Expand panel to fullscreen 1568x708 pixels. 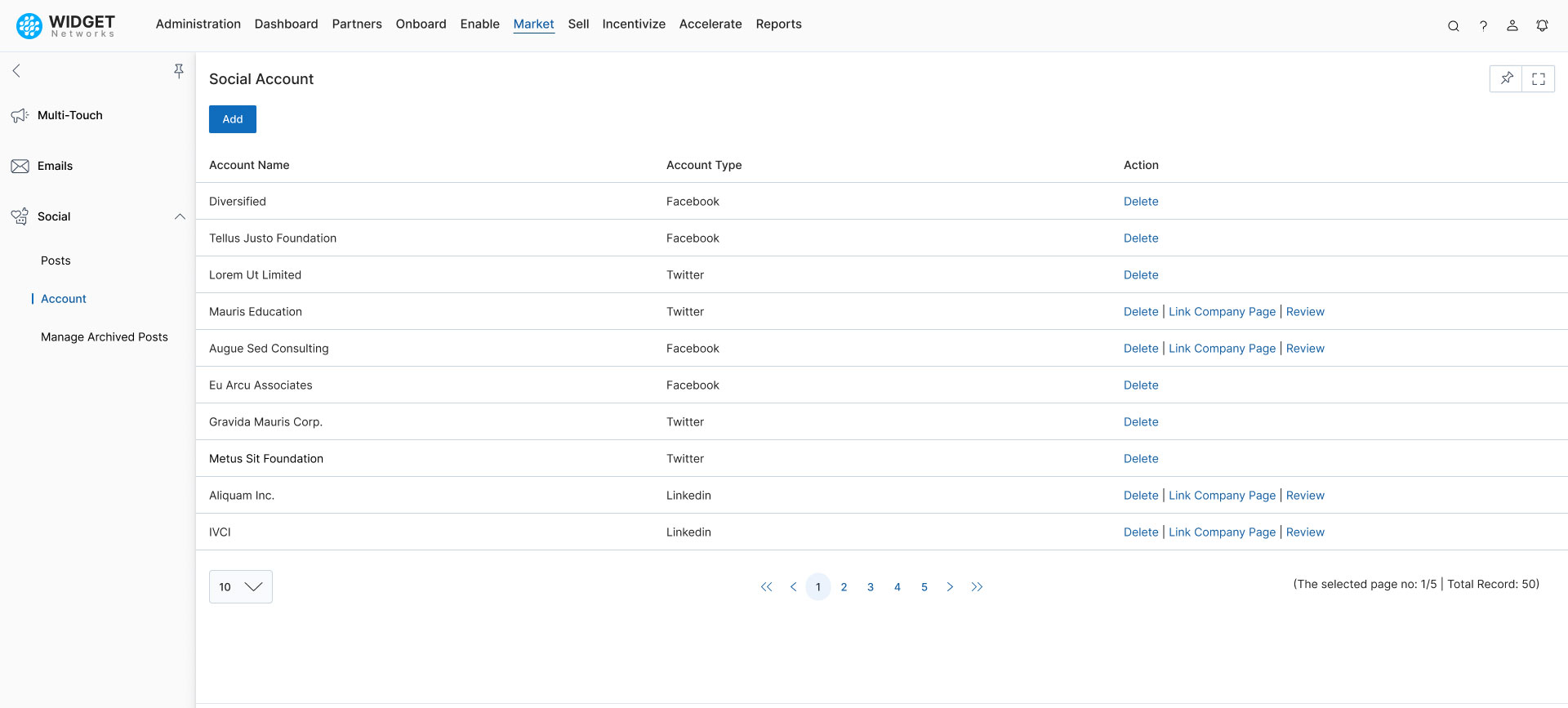[x=1539, y=78]
